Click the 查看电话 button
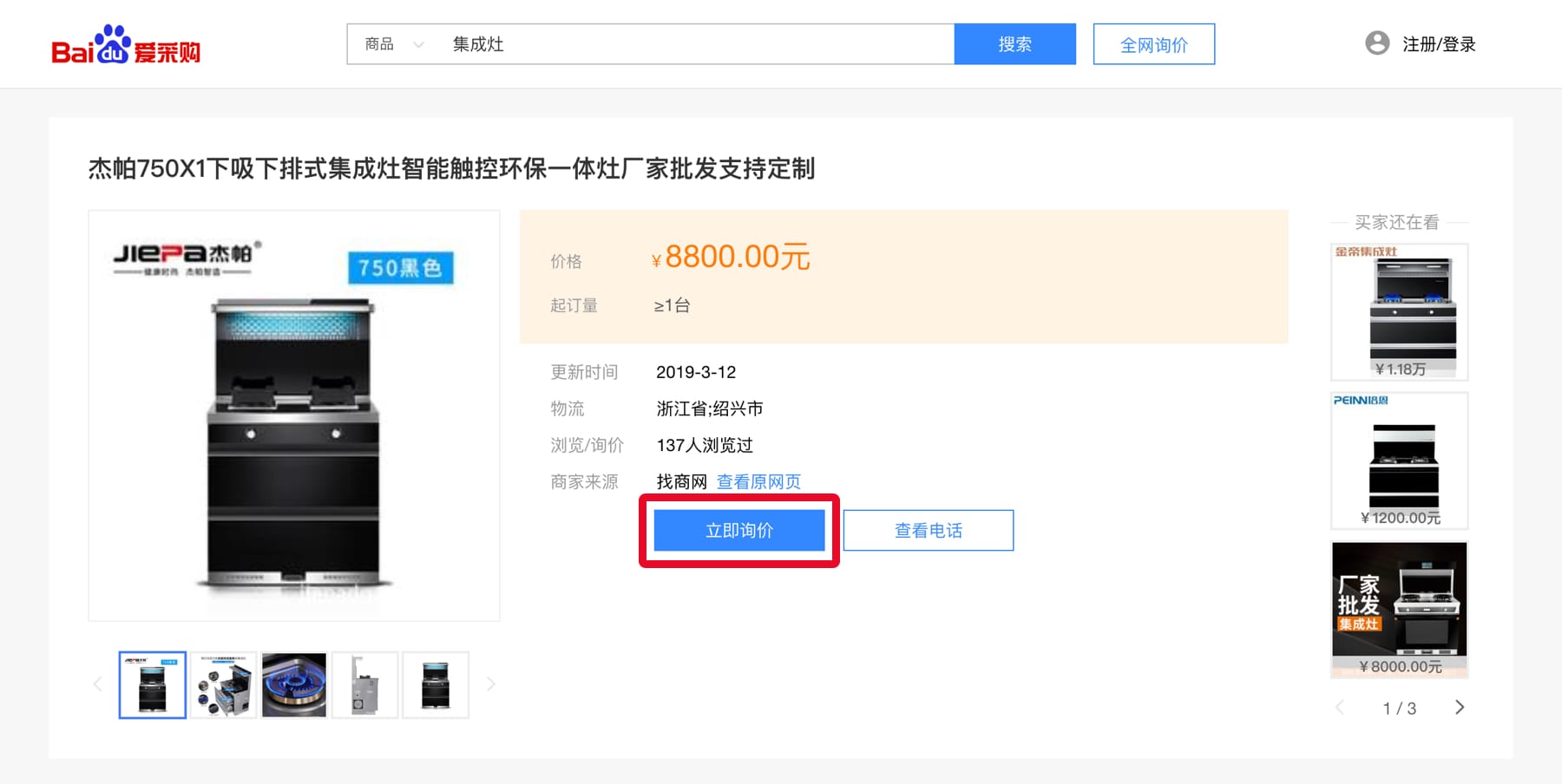This screenshot has height=784, width=1562. 928,530
